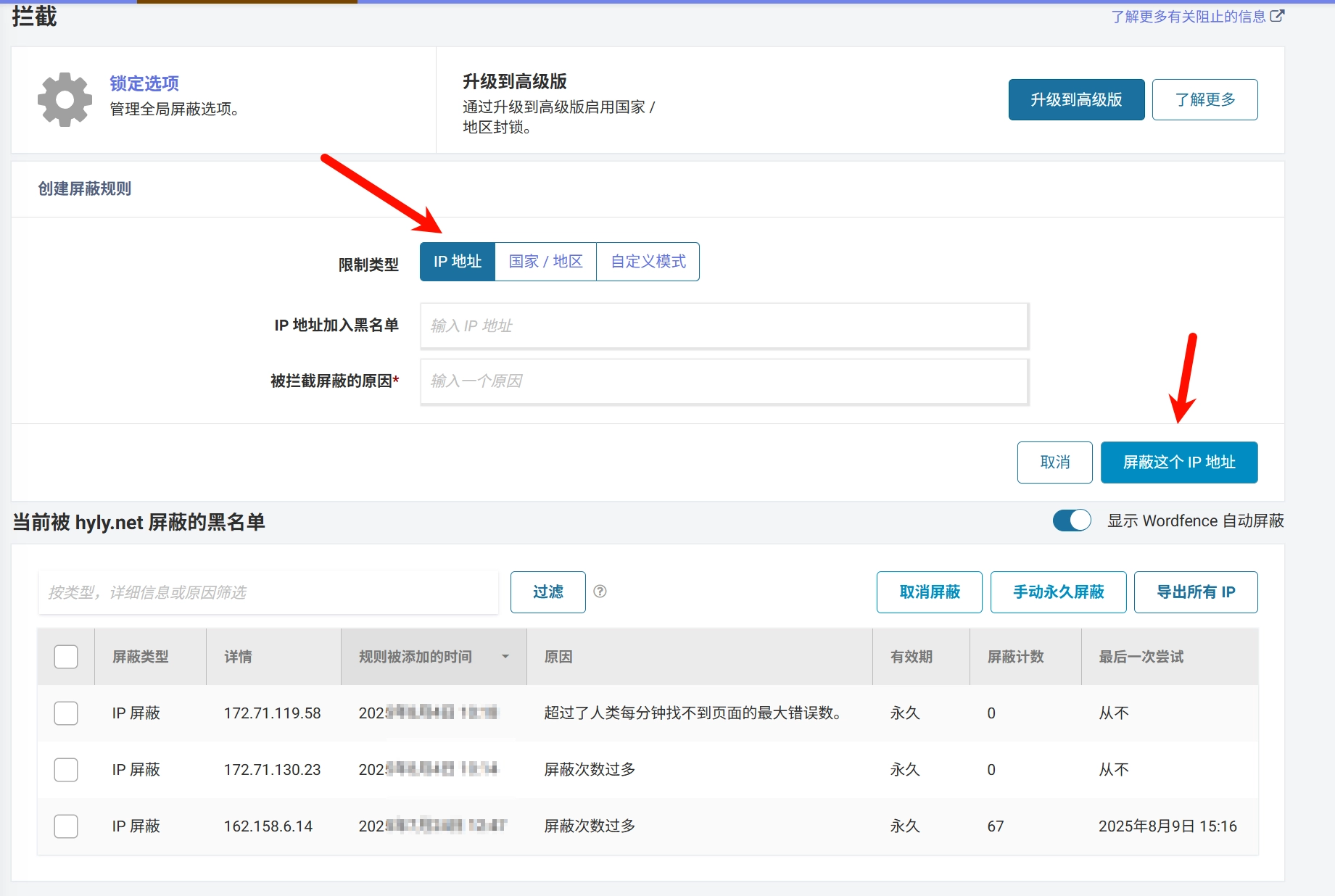Click the help question mark beside 过滤
1335x896 pixels.
click(600, 592)
